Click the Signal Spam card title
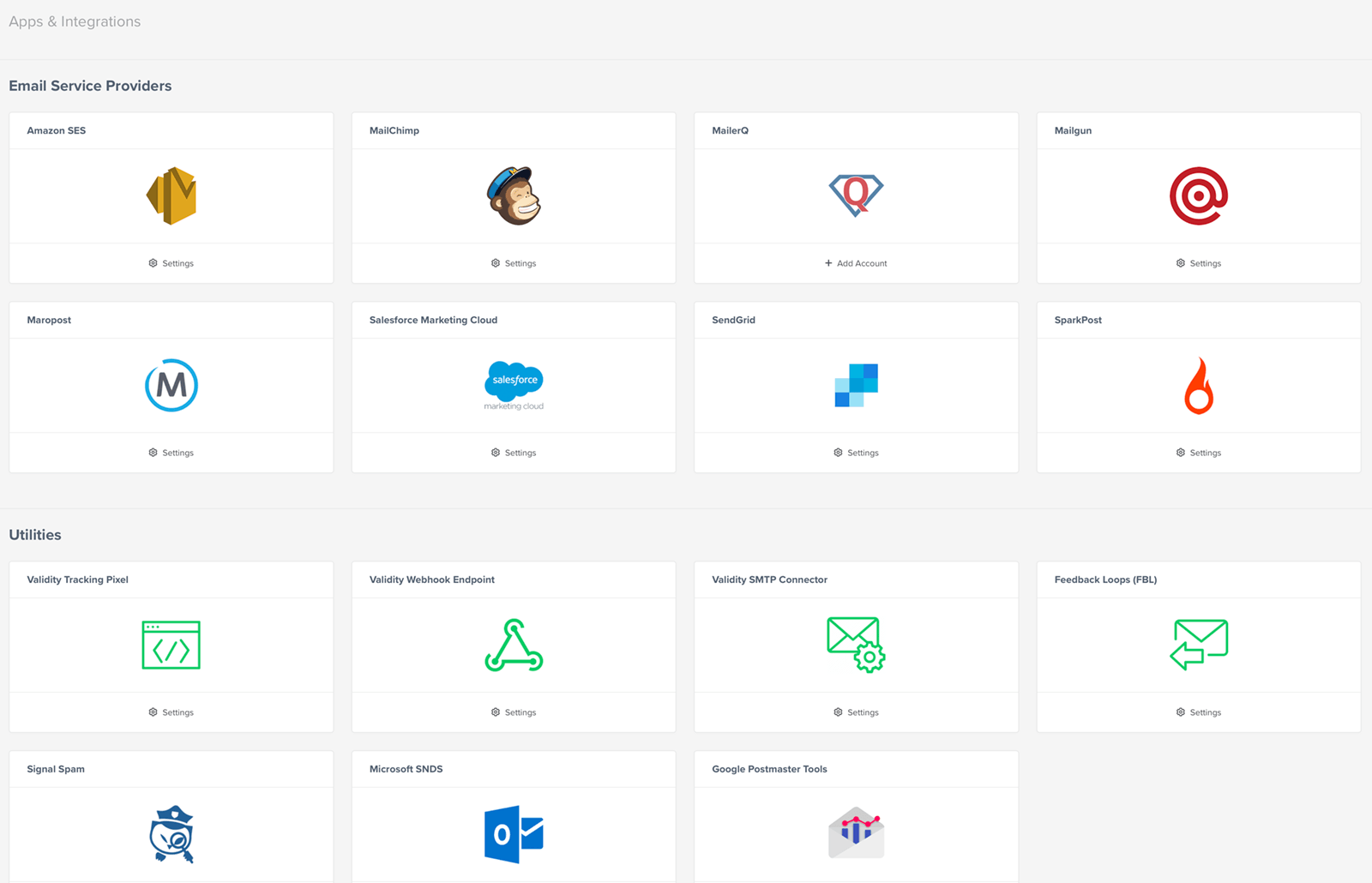The height and width of the screenshot is (883, 1372). coord(56,769)
